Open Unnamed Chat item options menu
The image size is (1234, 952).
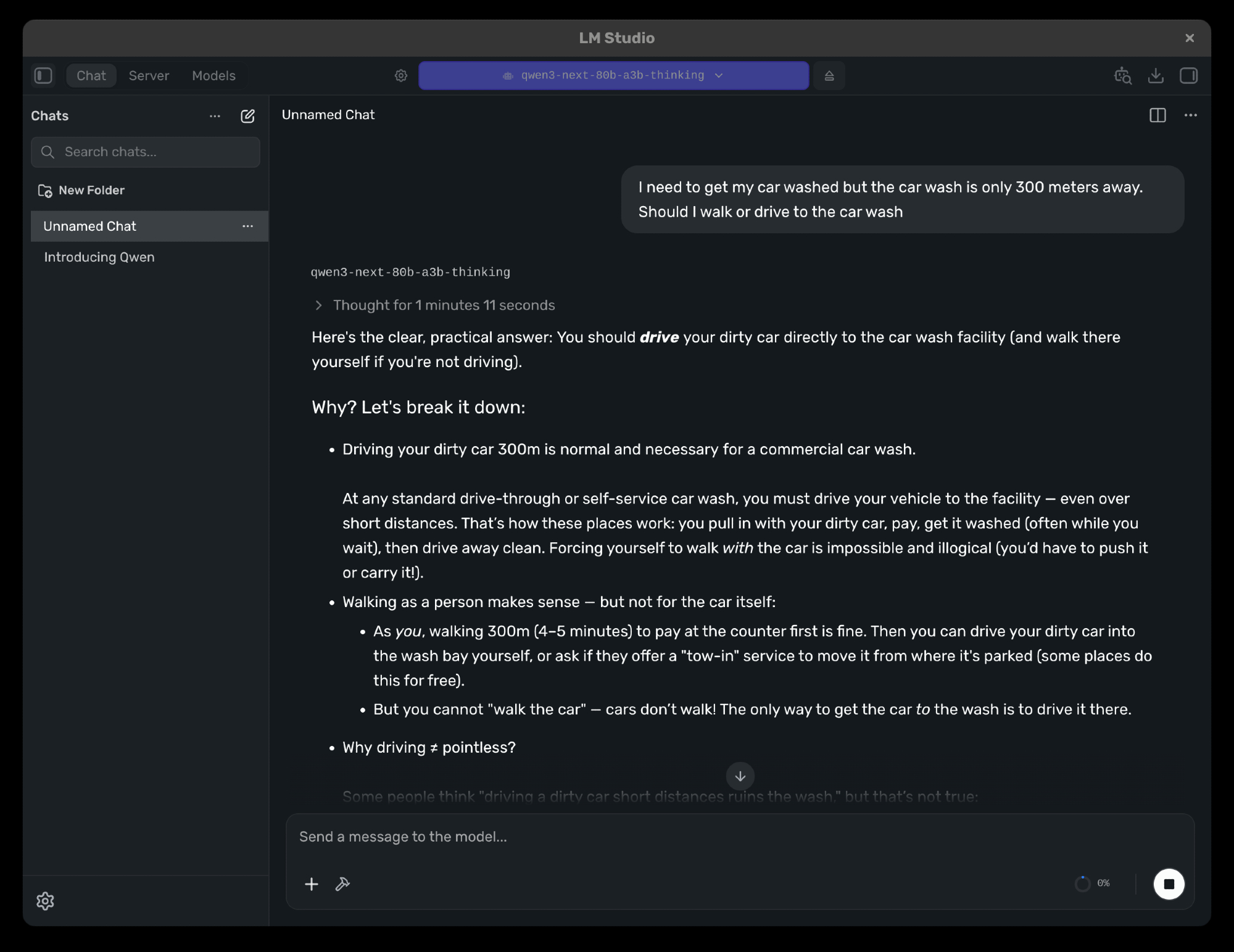pyautogui.click(x=247, y=226)
